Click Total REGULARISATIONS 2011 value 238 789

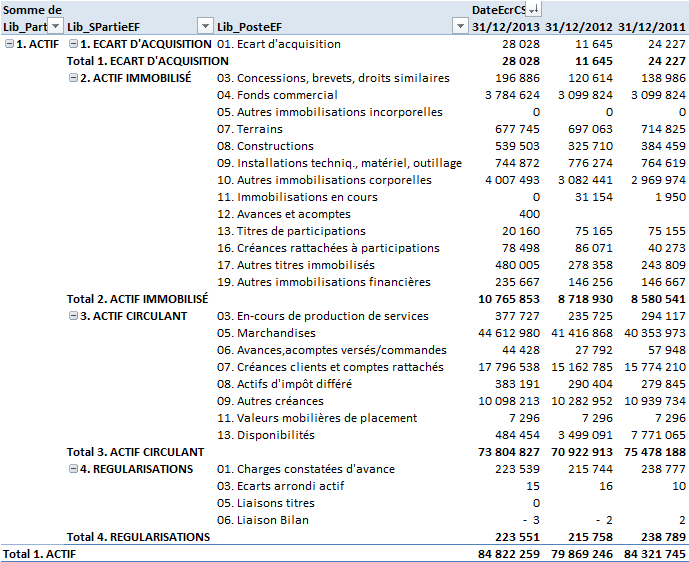click(x=664, y=537)
